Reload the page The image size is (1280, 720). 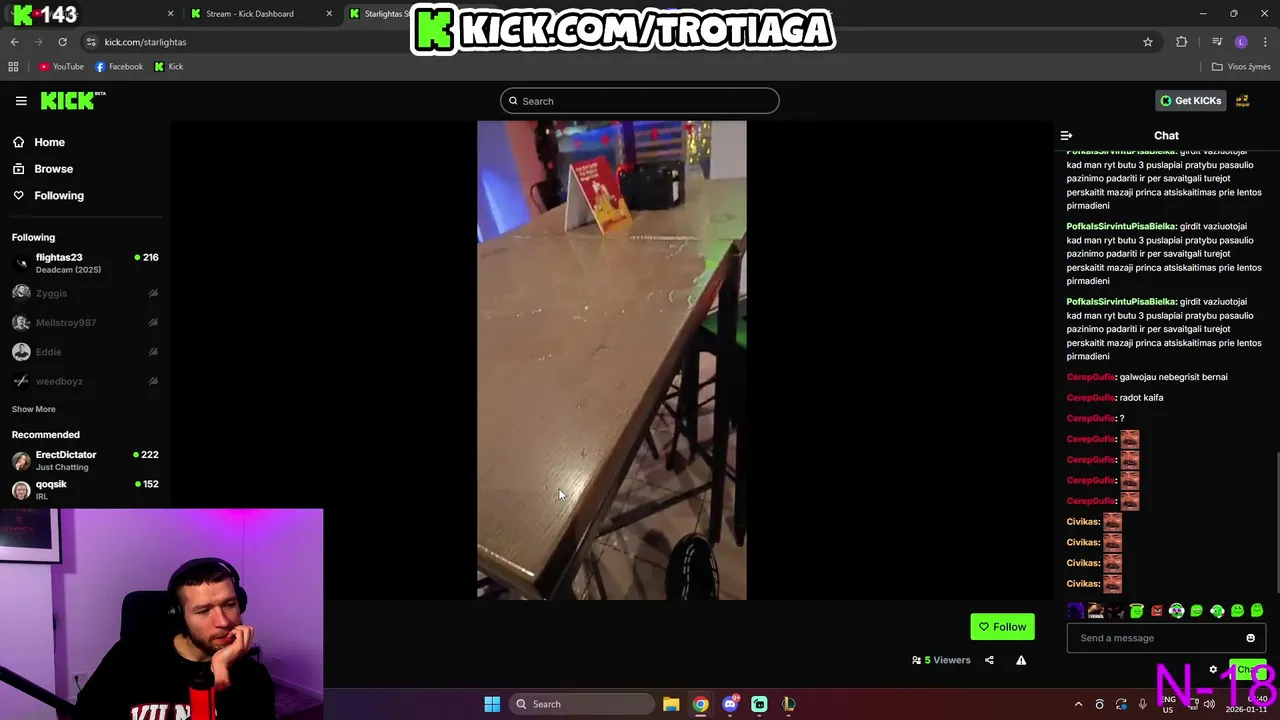tap(62, 42)
